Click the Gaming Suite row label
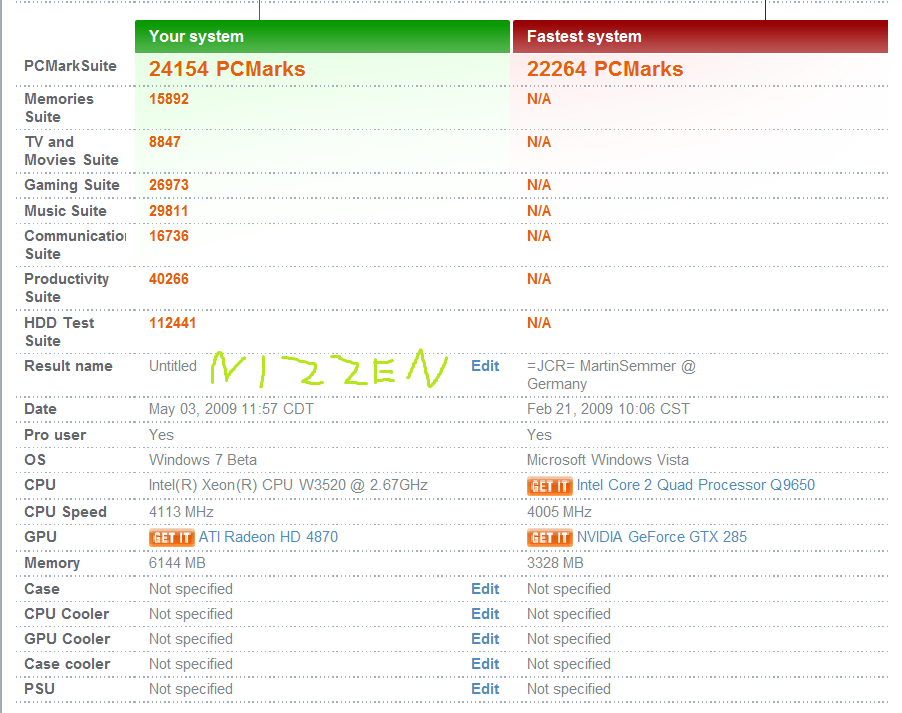 coord(72,185)
